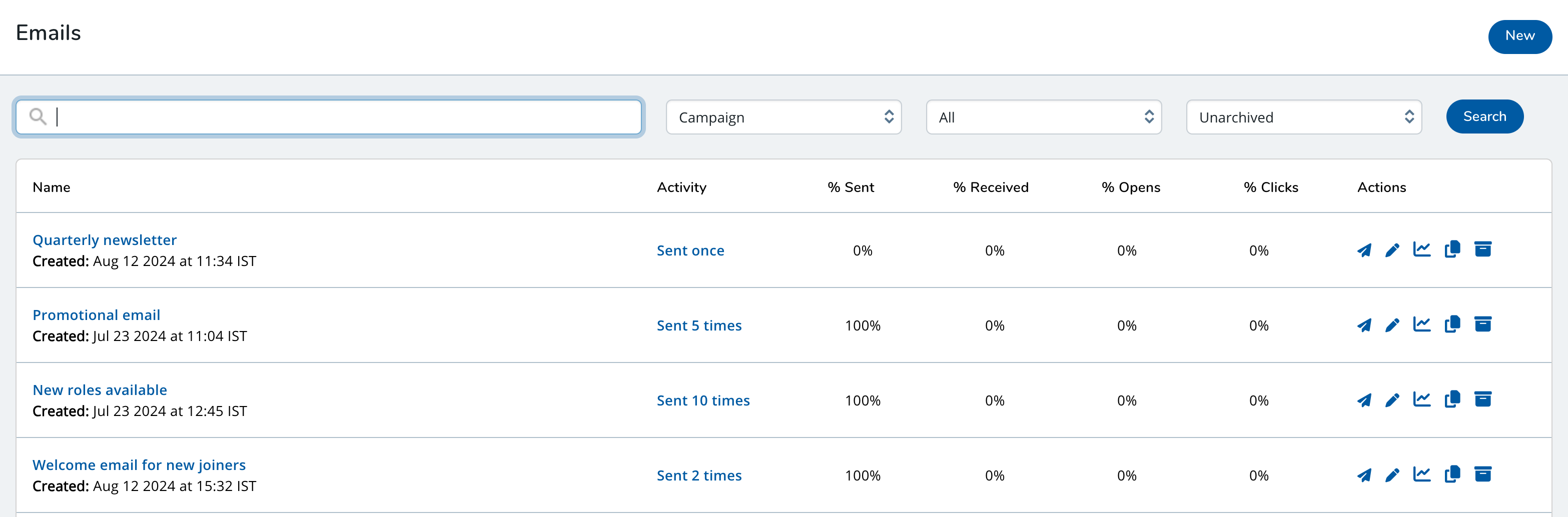This screenshot has height=517, width=1568.
Task: Open Welcome email for new joiners link
Action: (x=139, y=465)
